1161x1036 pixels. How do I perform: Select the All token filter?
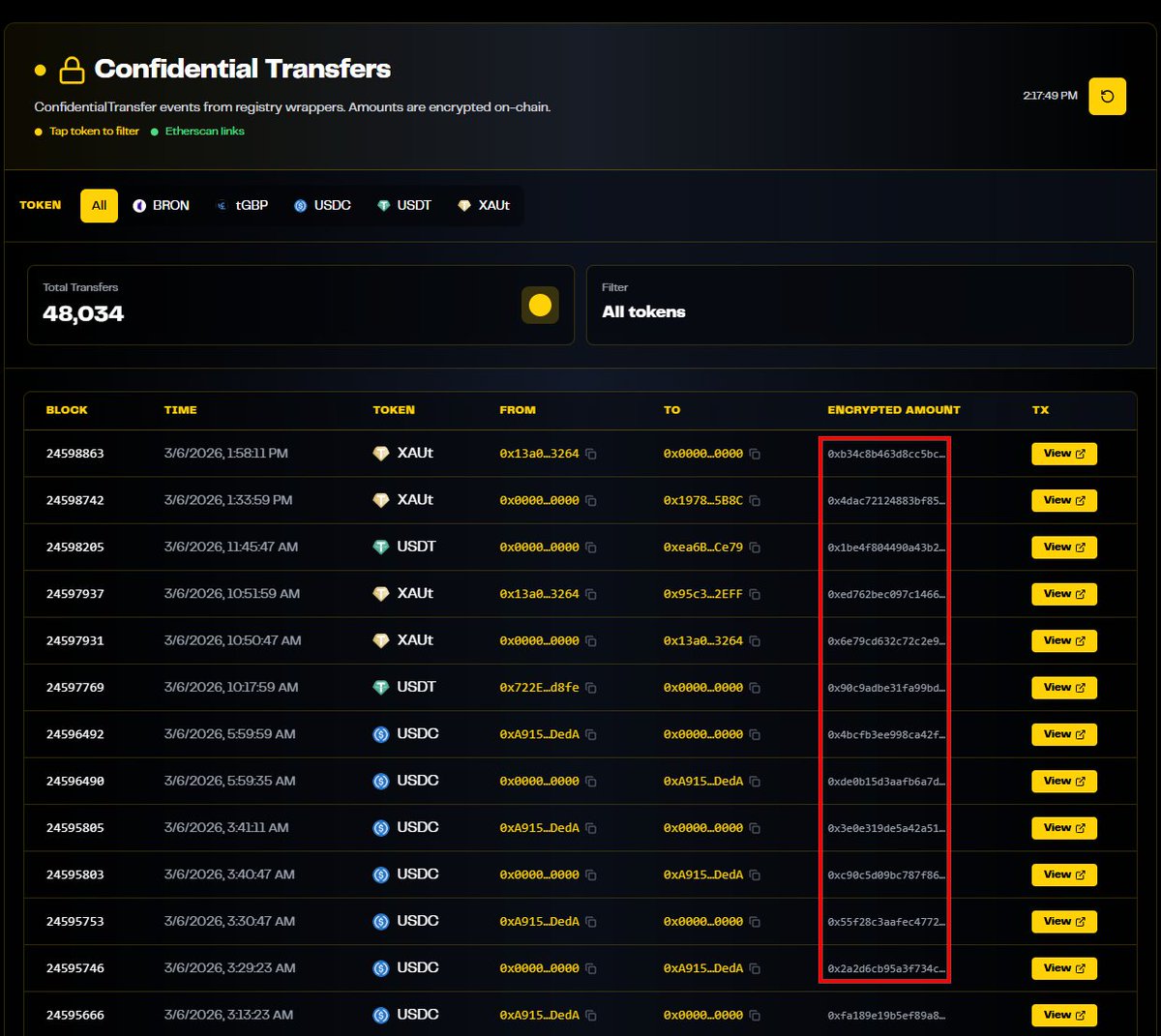[99, 206]
